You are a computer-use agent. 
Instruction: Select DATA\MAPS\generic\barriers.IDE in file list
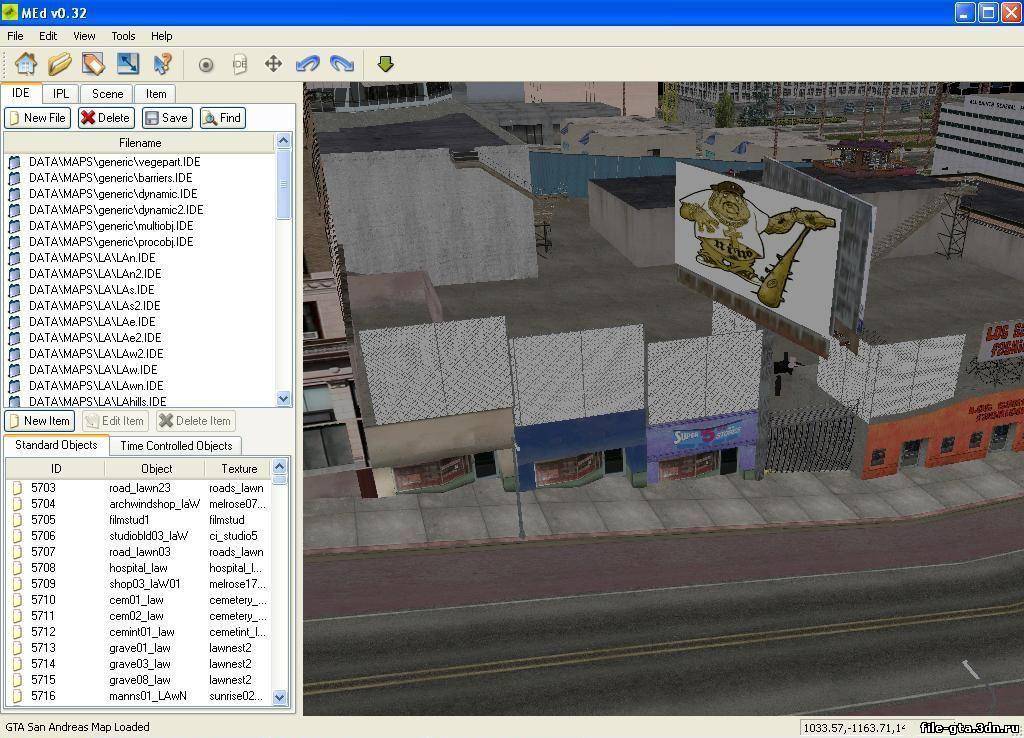[110, 178]
